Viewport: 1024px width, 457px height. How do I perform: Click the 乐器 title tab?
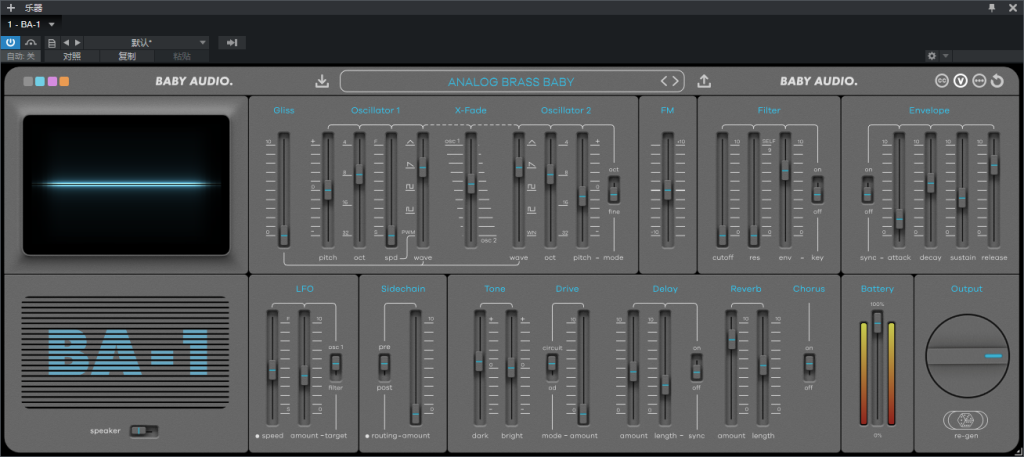(x=33, y=8)
